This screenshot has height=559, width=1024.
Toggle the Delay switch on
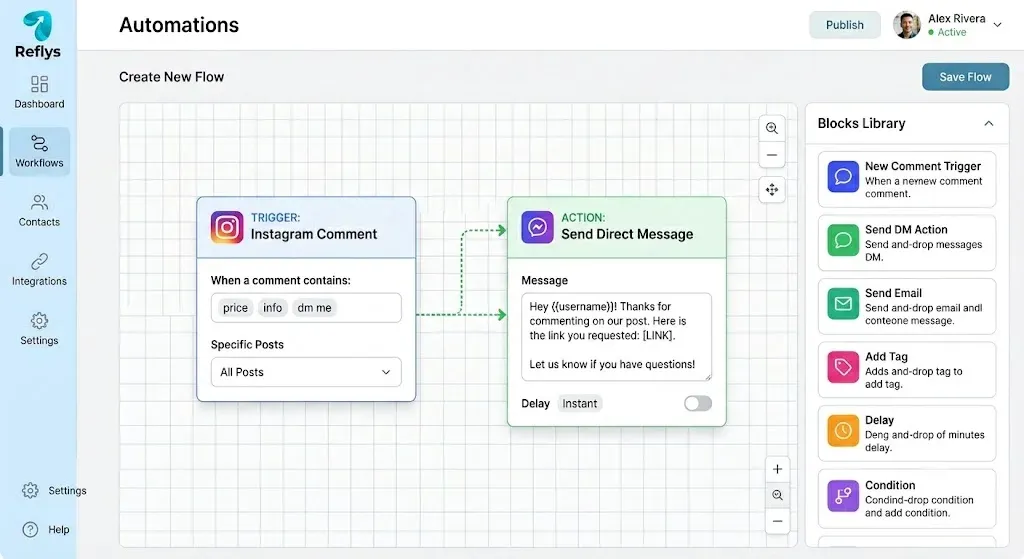pyautogui.click(x=697, y=404)
